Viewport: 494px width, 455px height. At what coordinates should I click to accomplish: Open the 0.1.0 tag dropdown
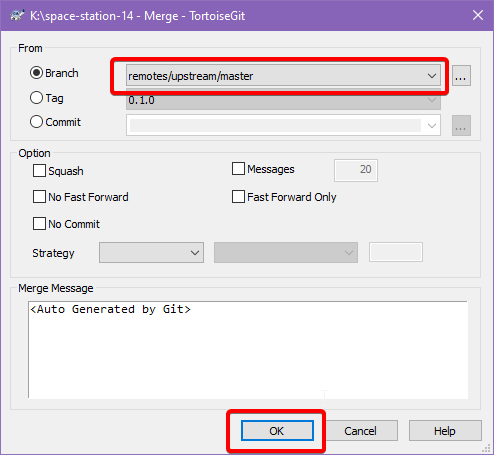coord(283,100)
